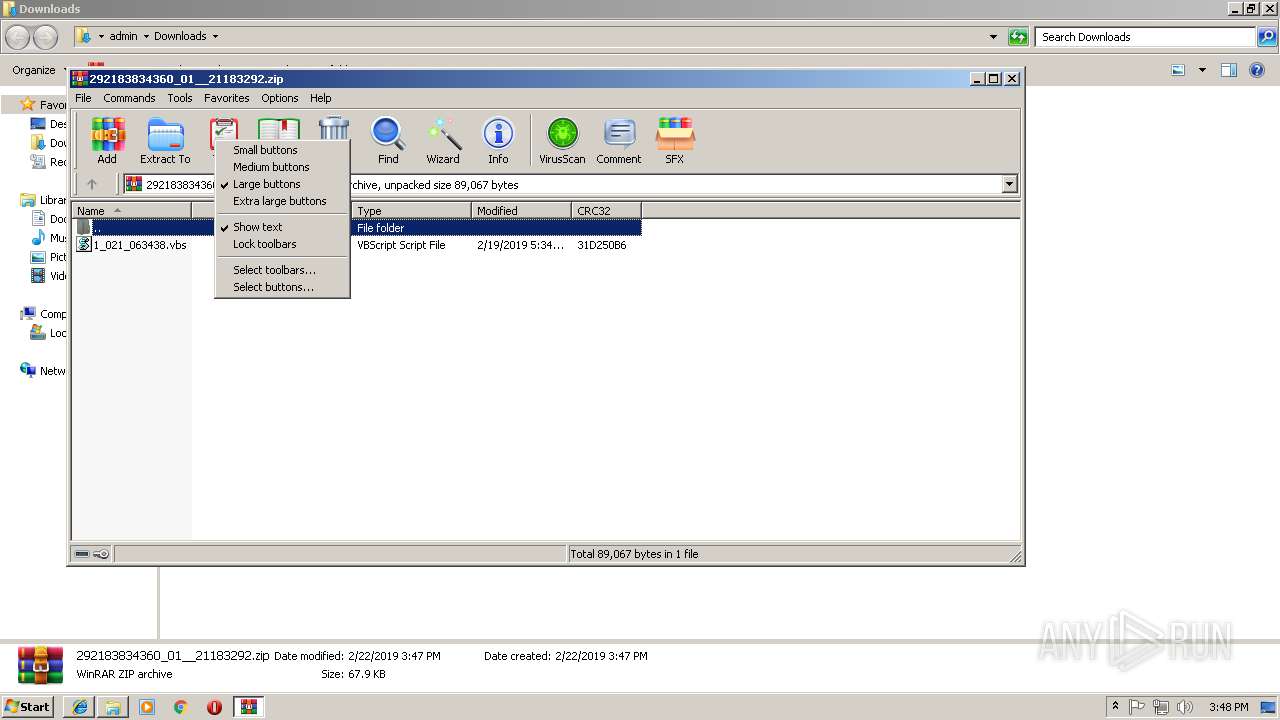Toggle the Show text option

(x=283, y=227)
